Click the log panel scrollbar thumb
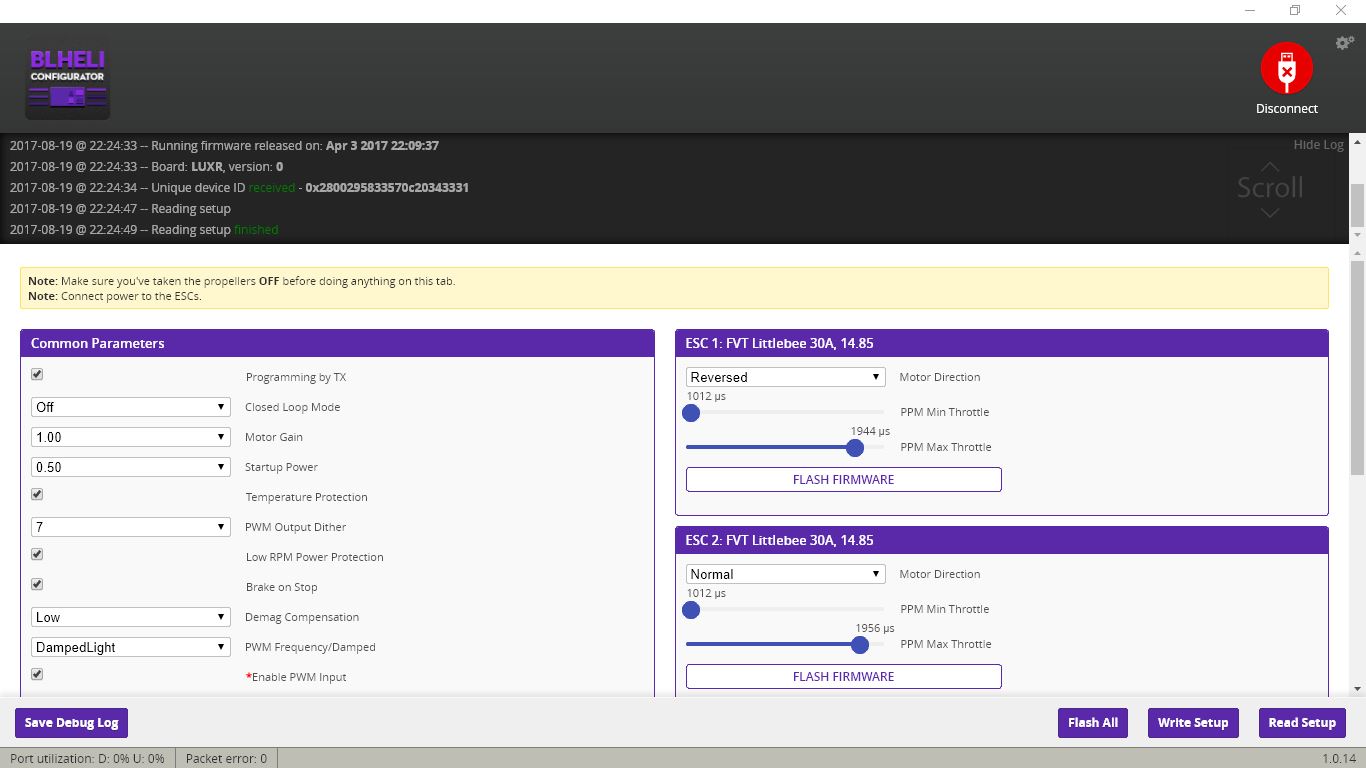Image resolution: width=1366 pixels, height=768 pixels. pos(1357,206)
